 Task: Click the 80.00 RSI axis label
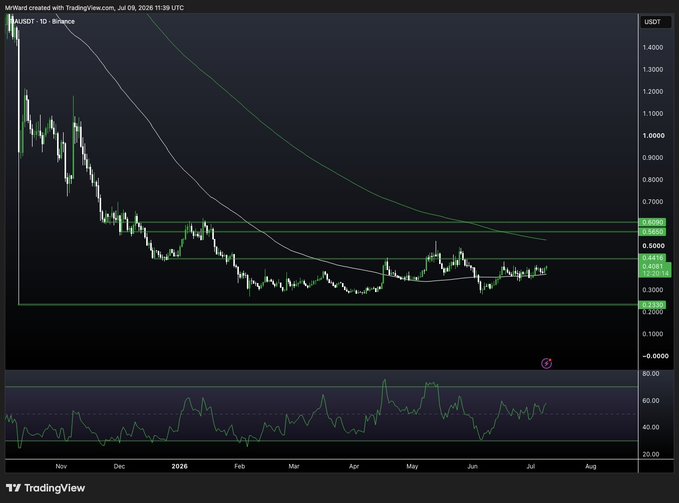click(x=651, y=373)
